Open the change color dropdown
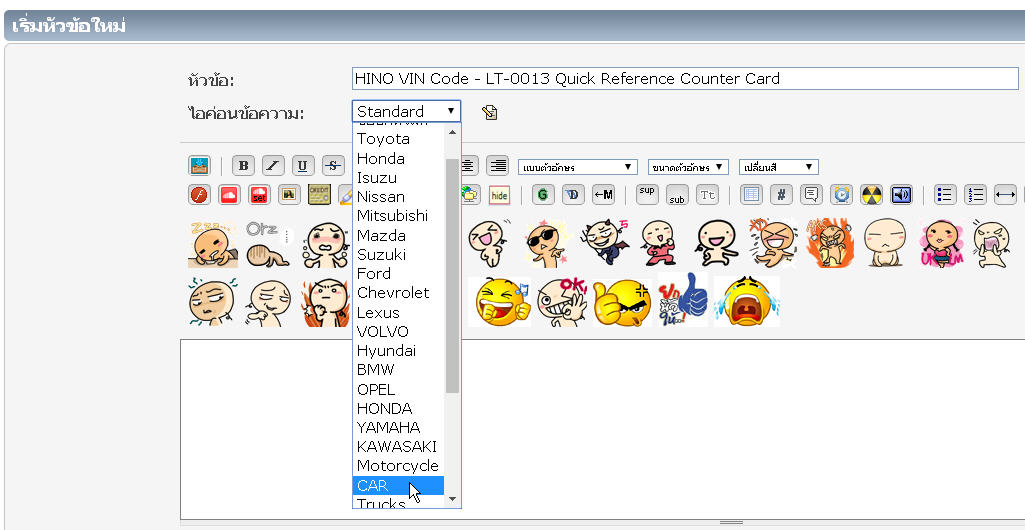Screen dimensions: 1025x530 (779, 167)
